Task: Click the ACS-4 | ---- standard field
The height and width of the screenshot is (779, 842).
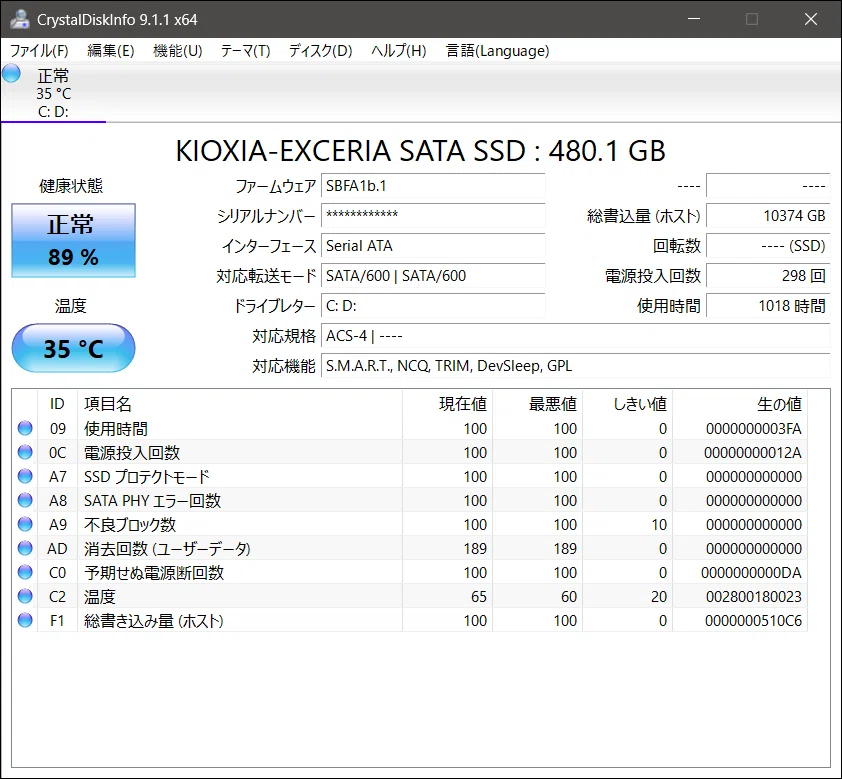Action: (x=576, y=336)
